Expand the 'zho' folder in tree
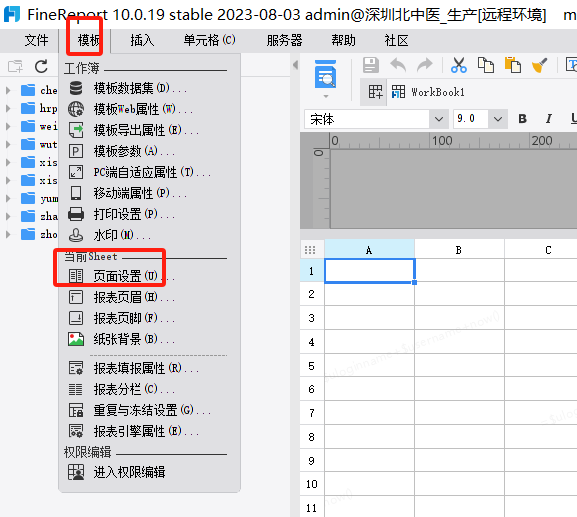Image resolution: width=577 pixels, height=517 pixels. coord(8,234)
